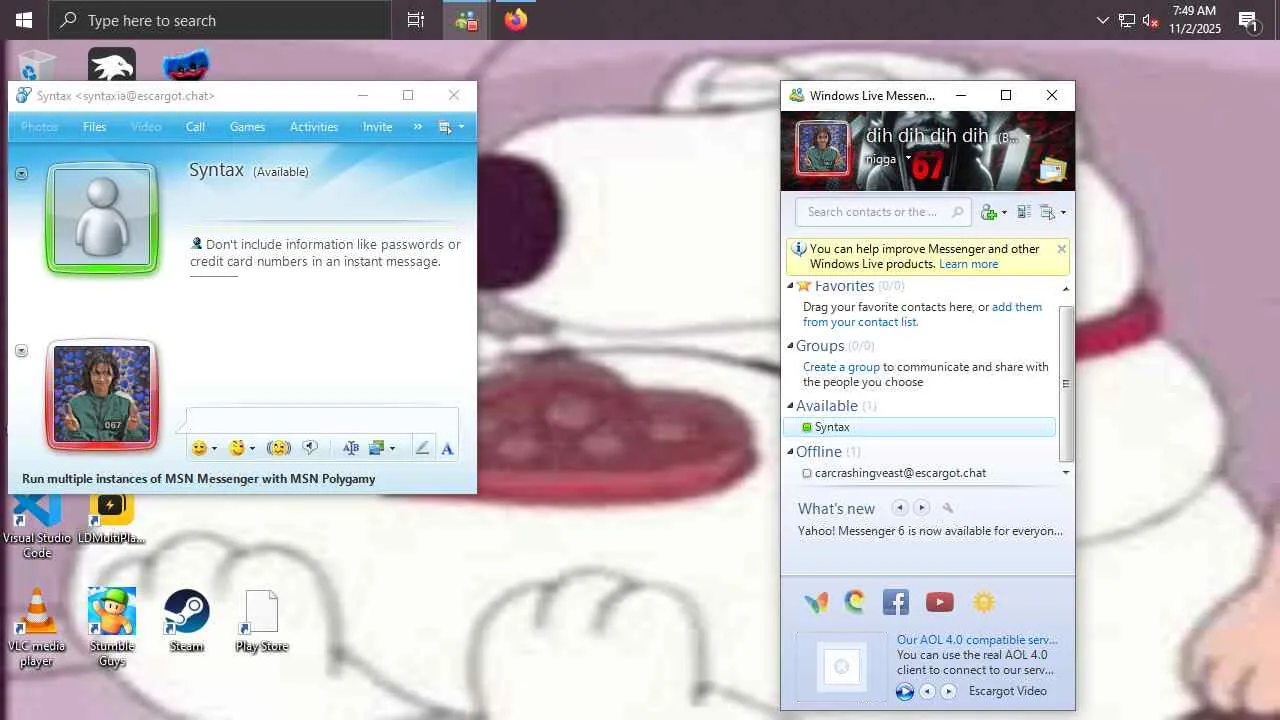Collapse the Available contacts group
This screenshot has height=720, width=1280.
coord(790,406)
